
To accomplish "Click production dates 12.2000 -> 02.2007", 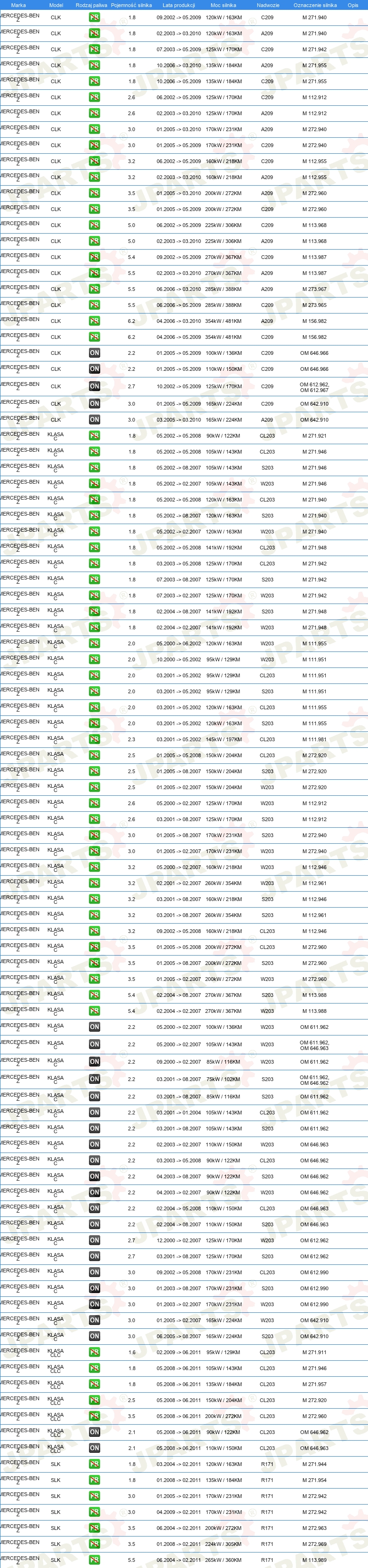I will pyautogui.click(x=178, y=1240).
